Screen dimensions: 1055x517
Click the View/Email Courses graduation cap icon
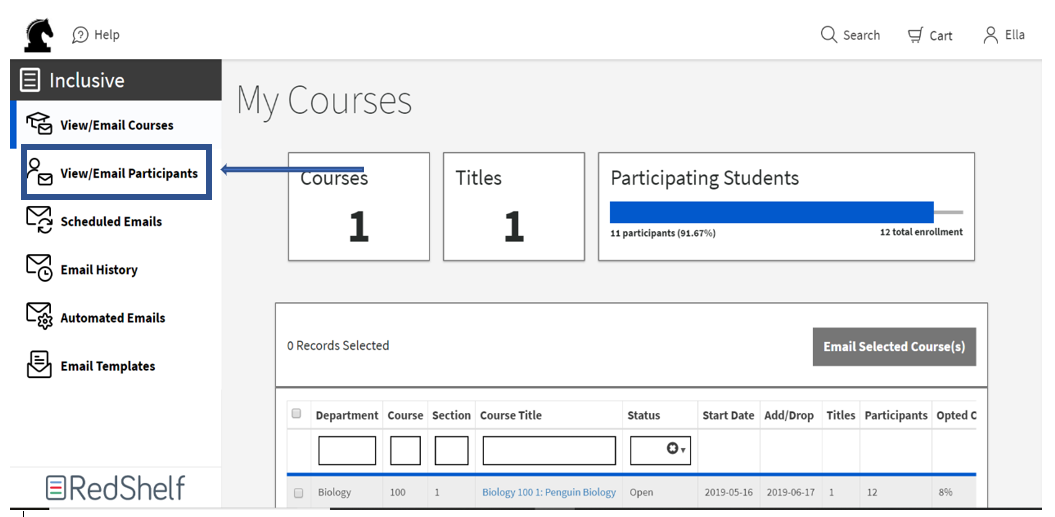pyautogui.click(x=39, y=124)
